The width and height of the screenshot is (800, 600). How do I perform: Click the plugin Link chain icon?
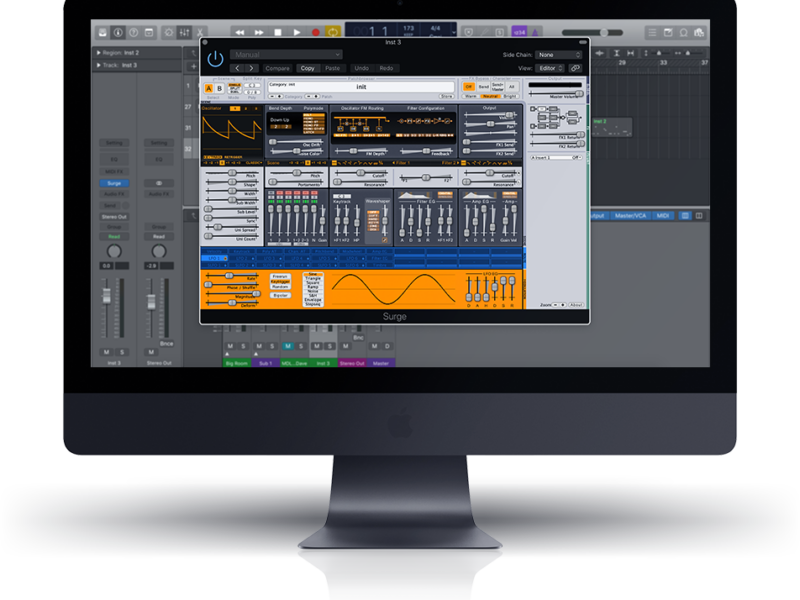[x=574, y=68]
